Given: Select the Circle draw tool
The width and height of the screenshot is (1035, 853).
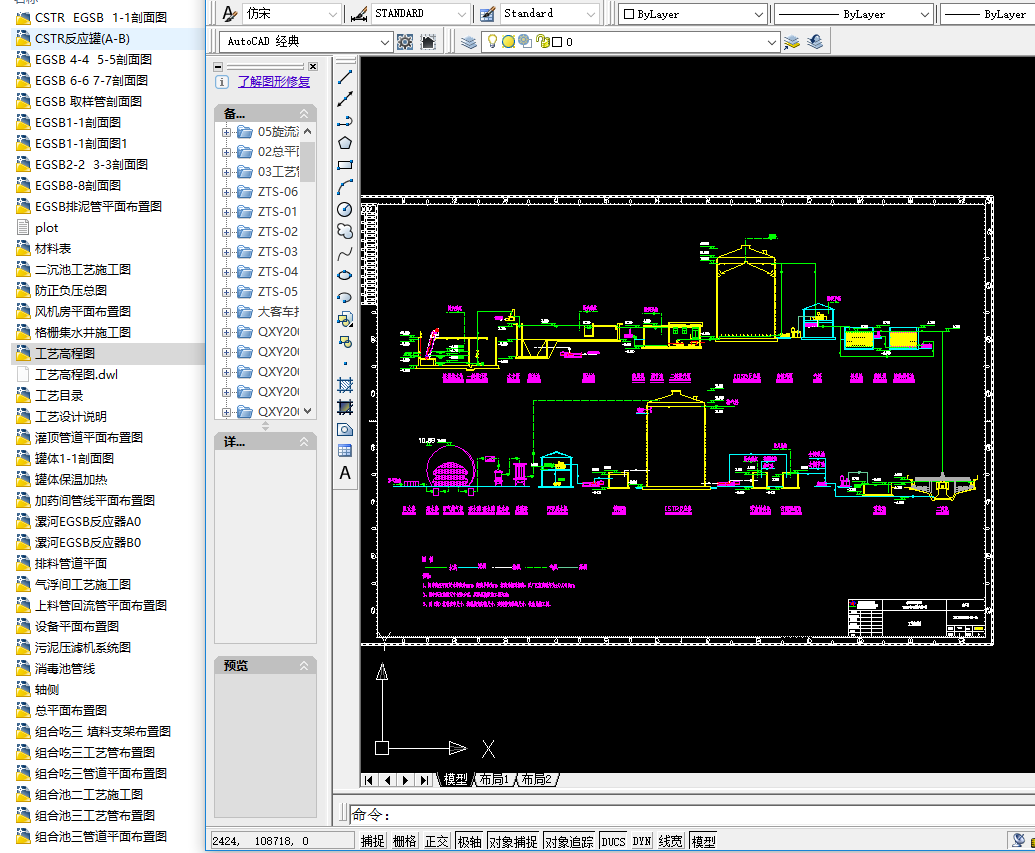Looking at the screenshot, I should click(345, 209).
